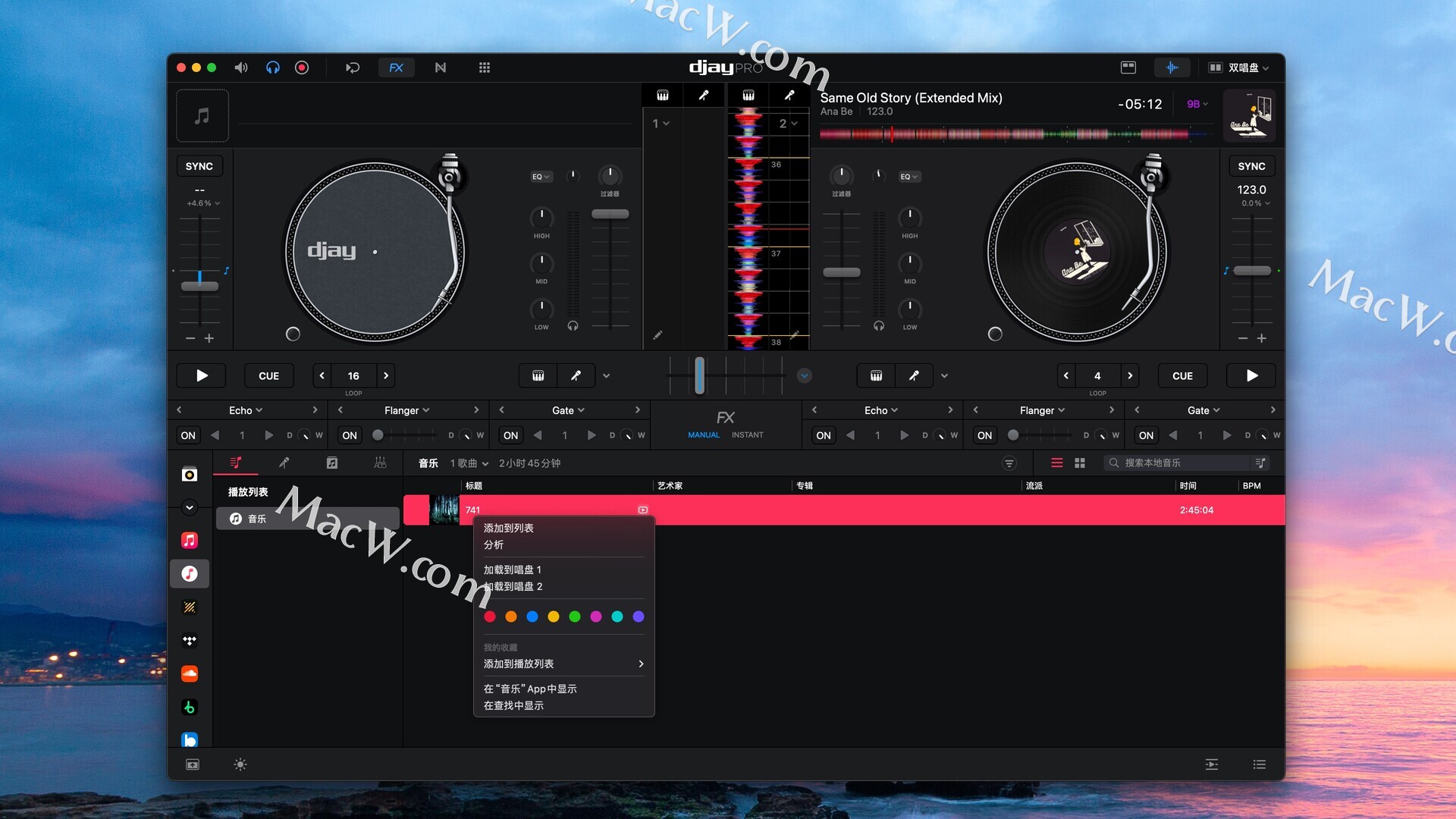The height and width of the screenshot is (819, 1456).
Task: Open the right Flanger effect dropdown
Action: 1042,410
